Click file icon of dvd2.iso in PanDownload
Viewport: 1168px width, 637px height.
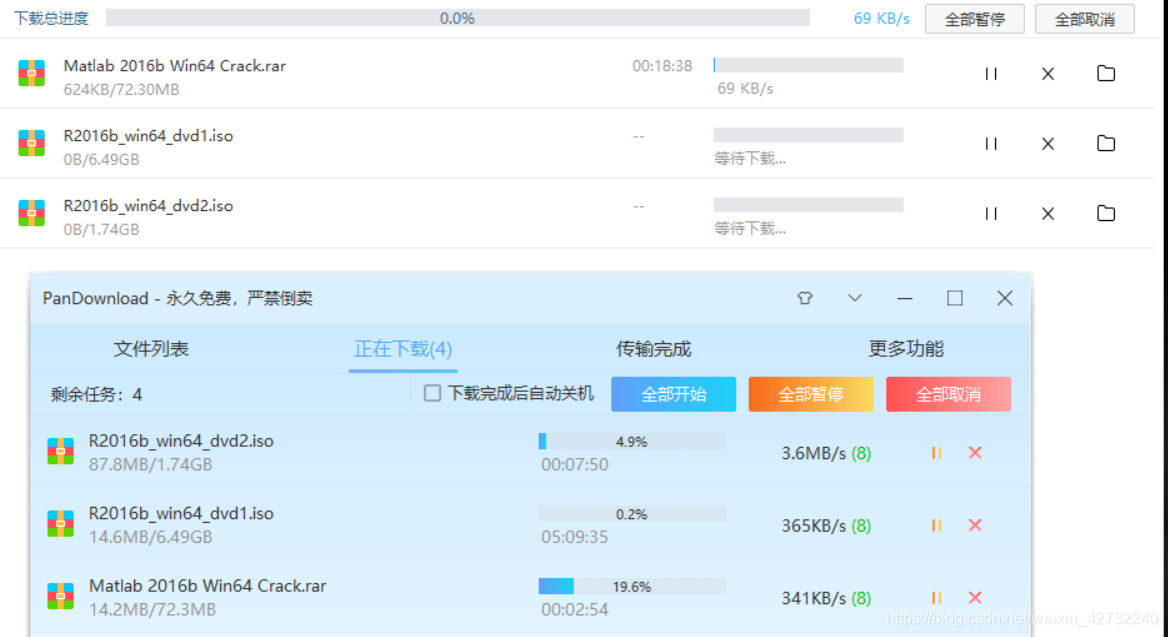click(x=60, y=451)
